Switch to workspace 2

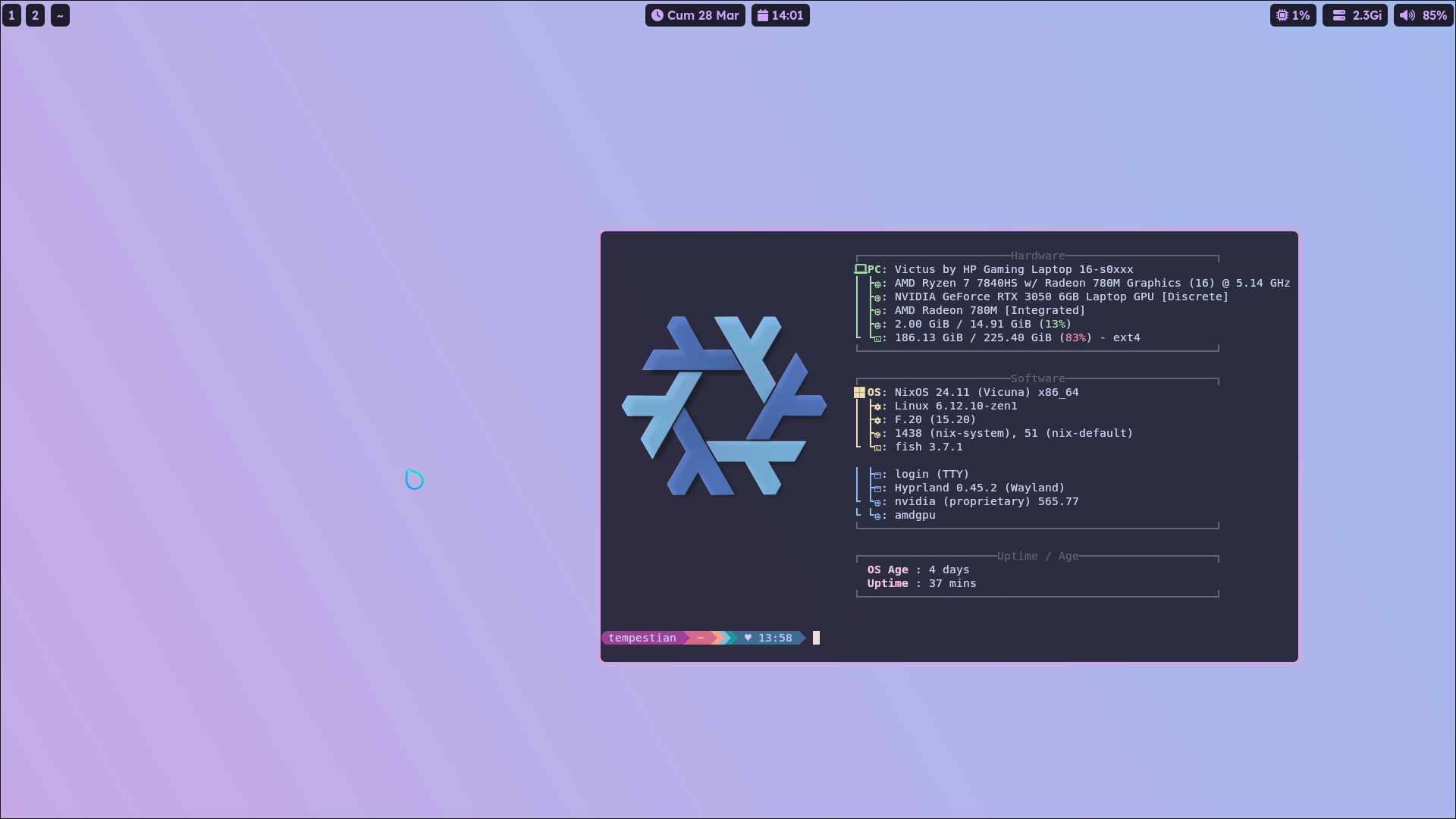click(x=35, y=15)
